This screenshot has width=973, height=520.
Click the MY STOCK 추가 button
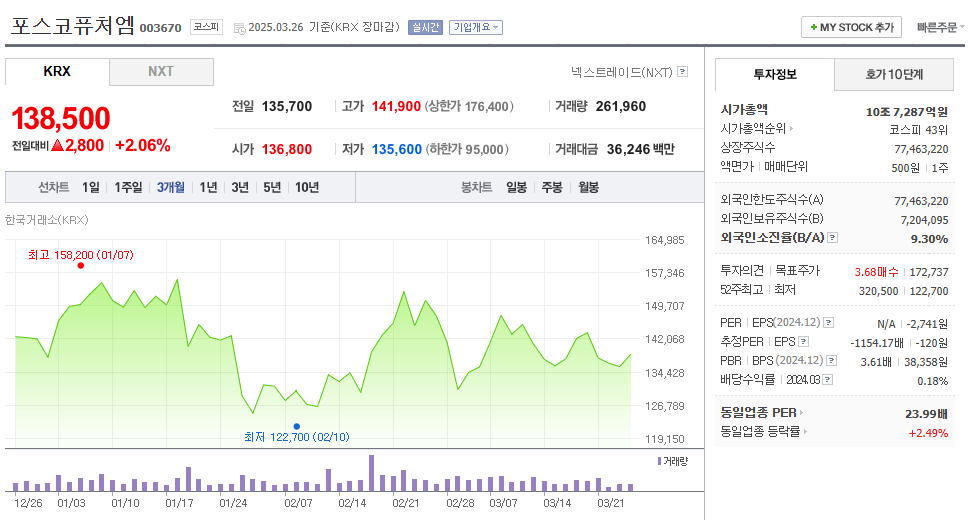851,27
